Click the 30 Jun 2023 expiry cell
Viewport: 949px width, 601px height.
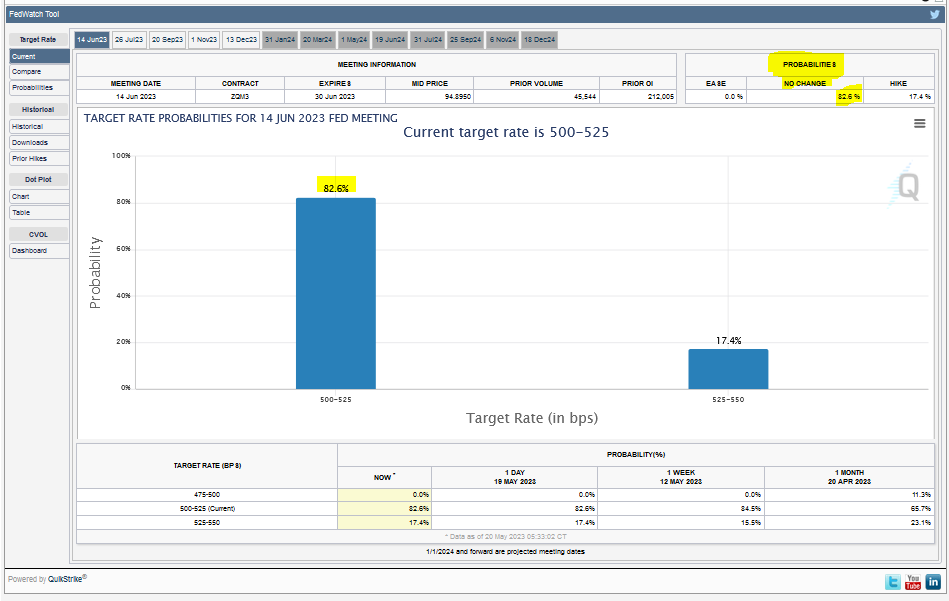[x=335, y=97]
